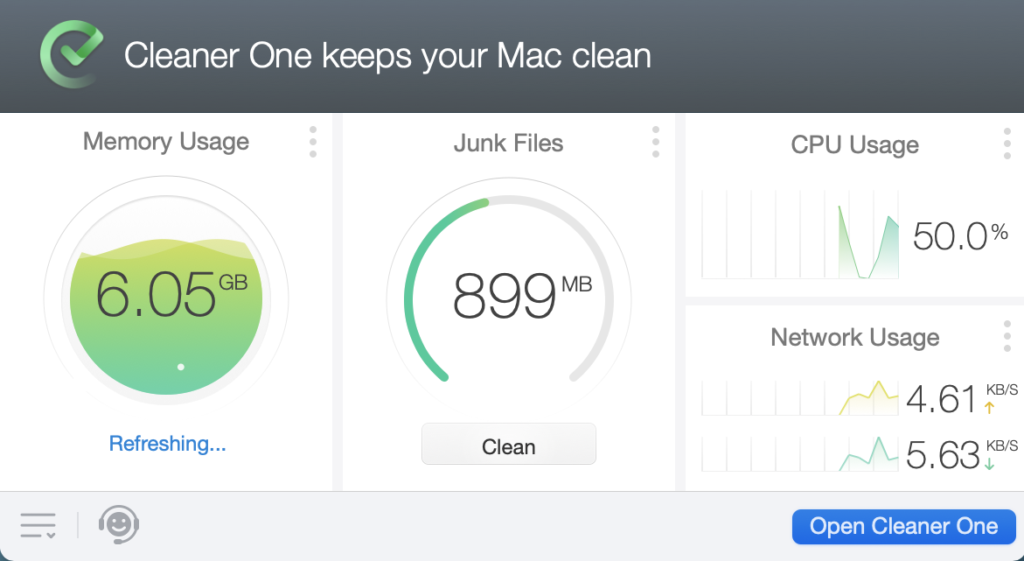Viewport: 1024px width, 561px height.
Task: Open Network Usage three-dot options menu
Action: 1007,336
